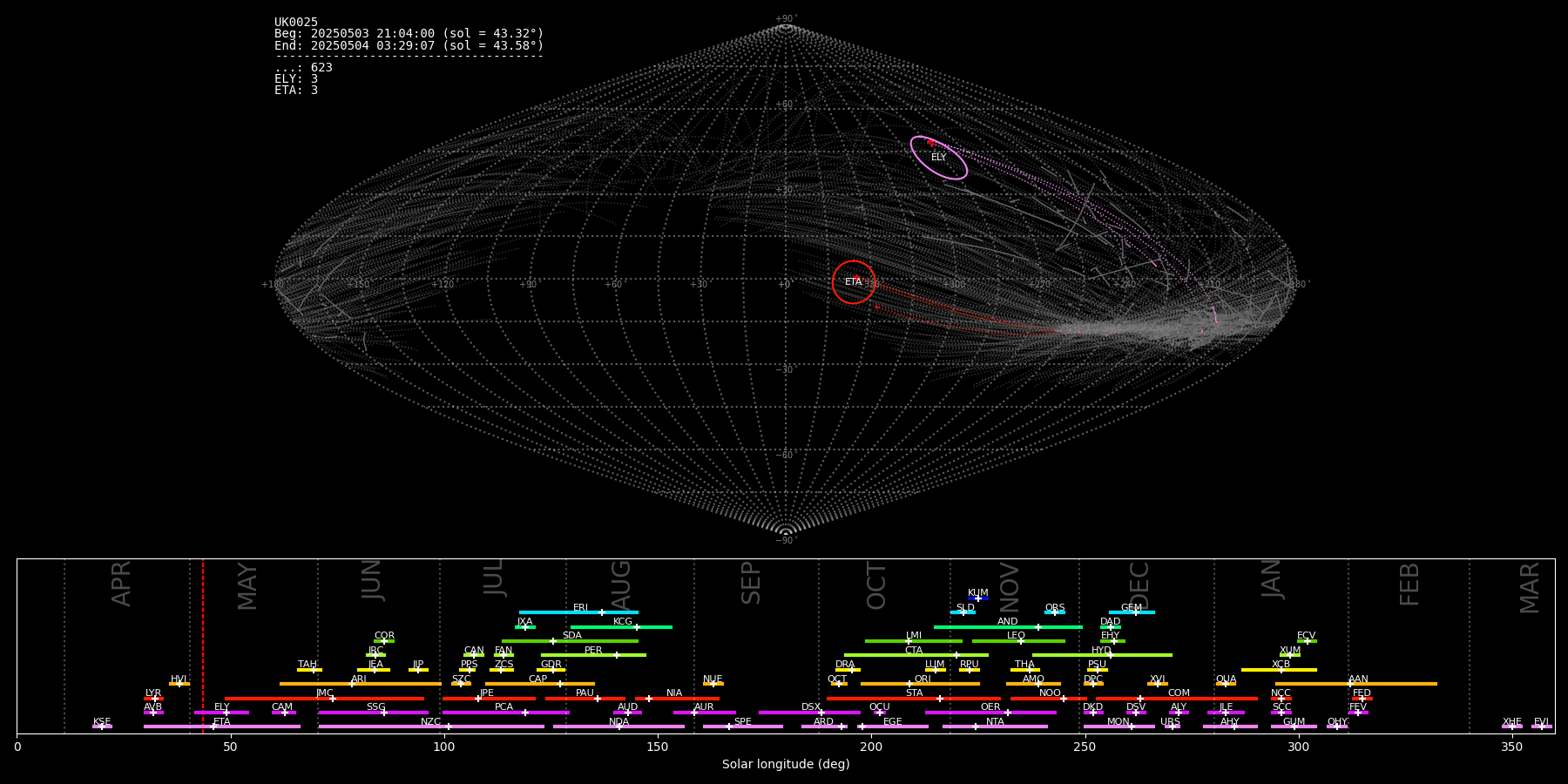The width and height of the screenshot is (1568, 784).
Task: Click the 'Solar longitude (deg)' axis label
Action: [x=786, y=765]
